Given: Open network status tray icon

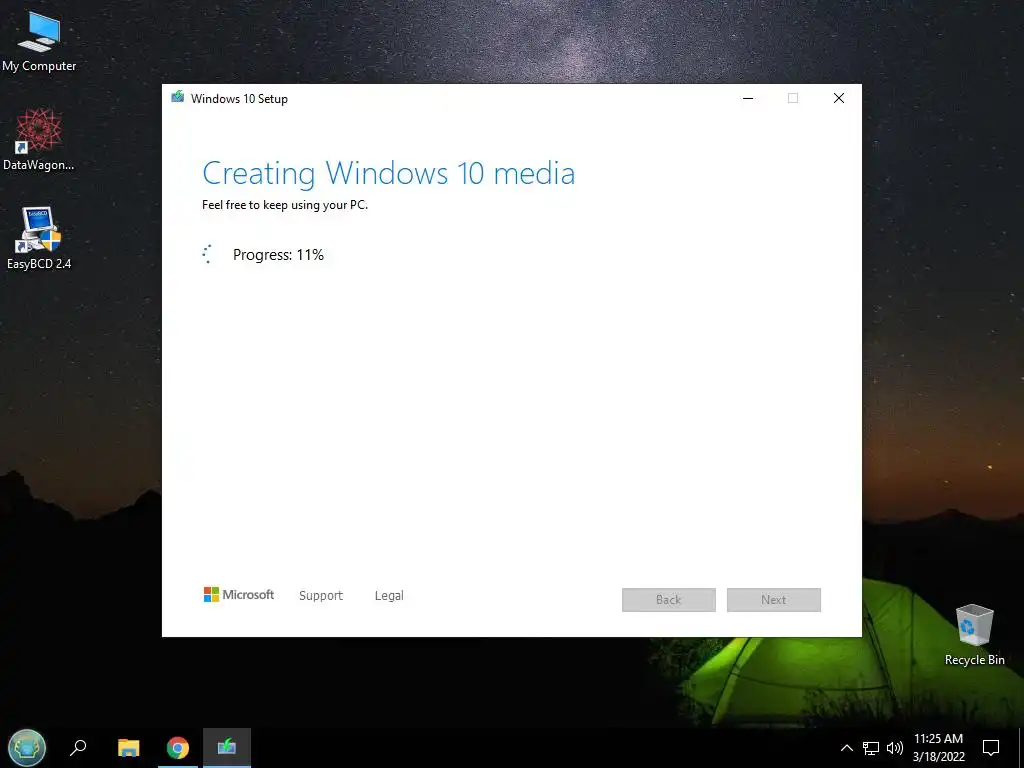Looking at the screenshot, I should tap(871, 748).
